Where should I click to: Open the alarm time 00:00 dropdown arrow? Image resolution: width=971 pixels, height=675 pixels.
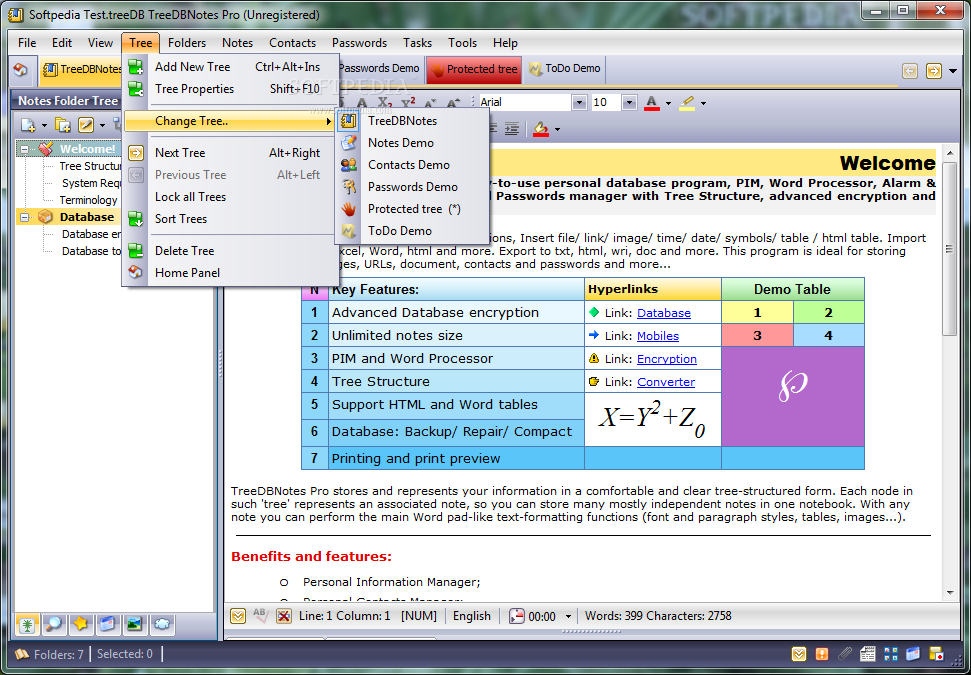click(x=568, y=617)
